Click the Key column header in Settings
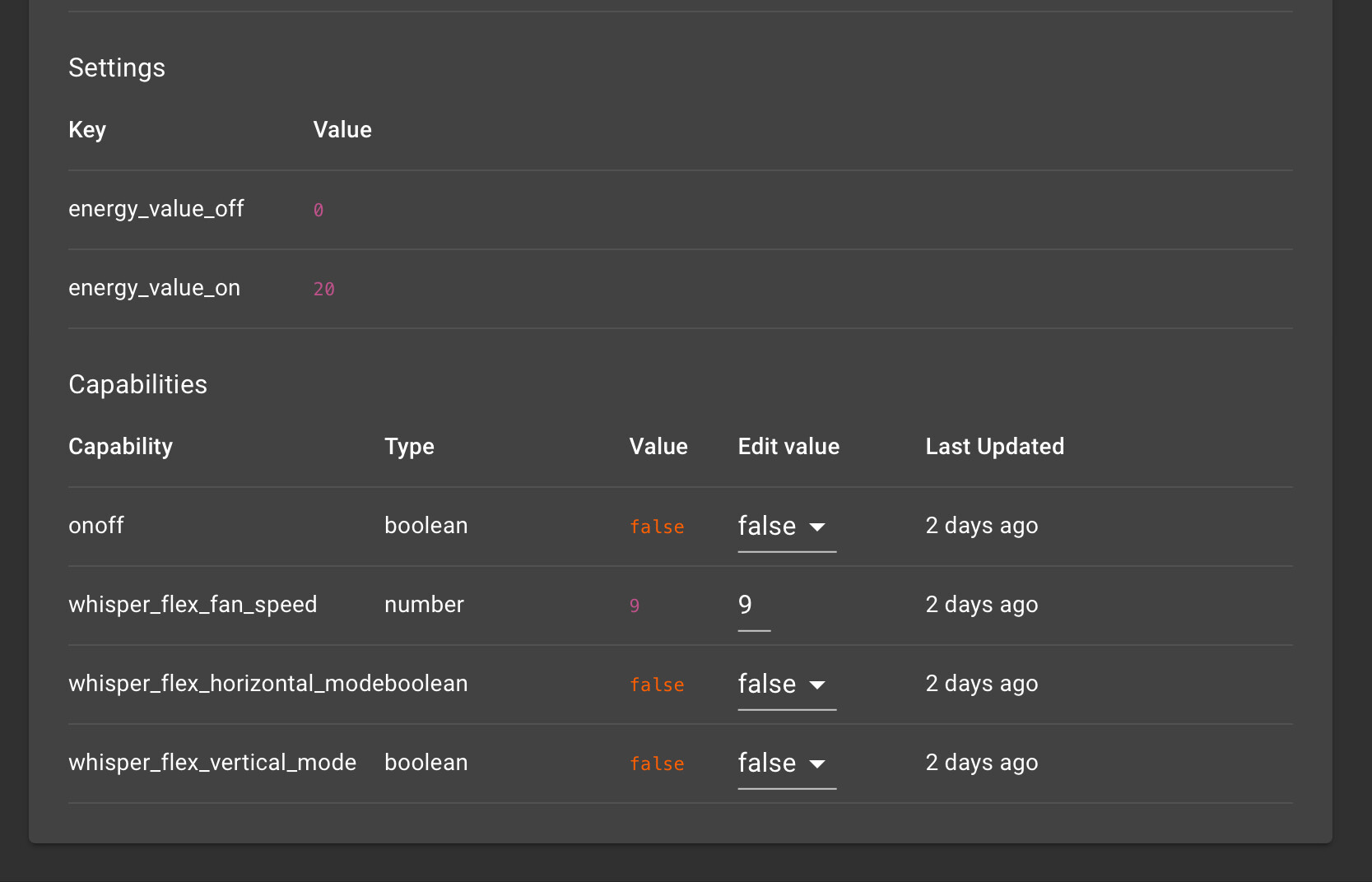The height and width of the screenshot is (882, 1372). pyautogui.click(x=87, y=130)
